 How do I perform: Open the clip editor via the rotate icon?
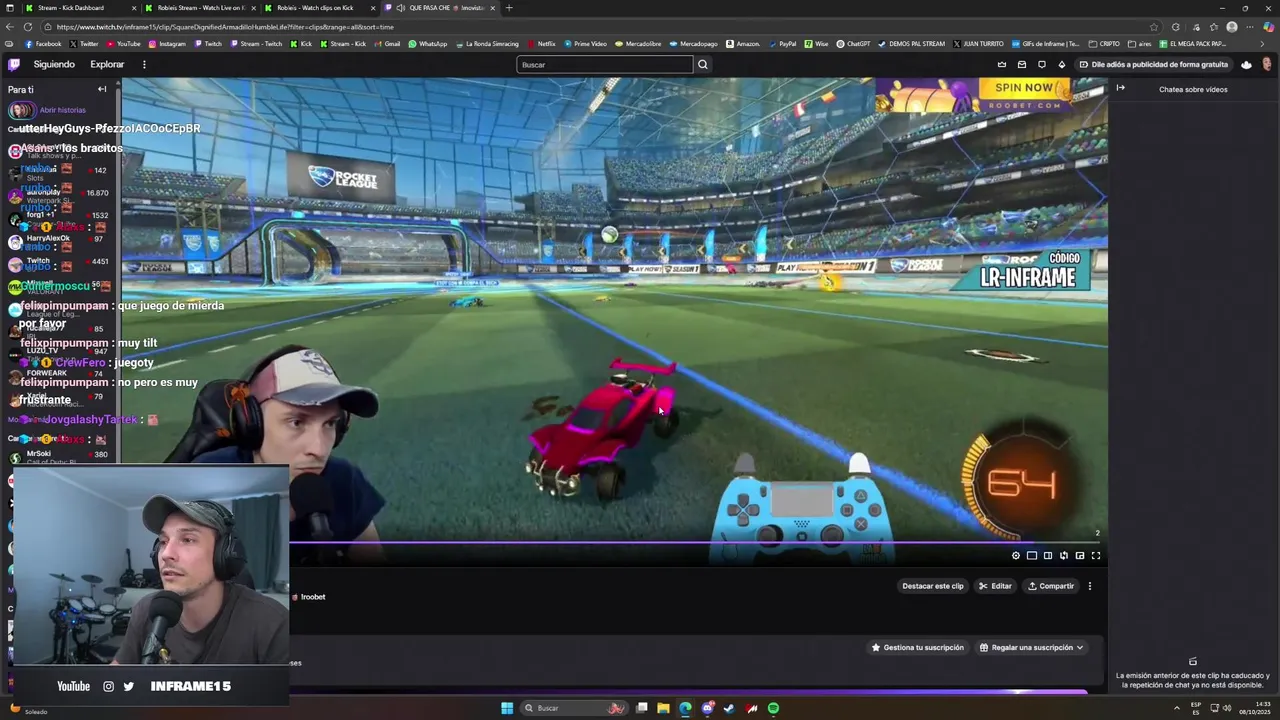coord(1064,556)
